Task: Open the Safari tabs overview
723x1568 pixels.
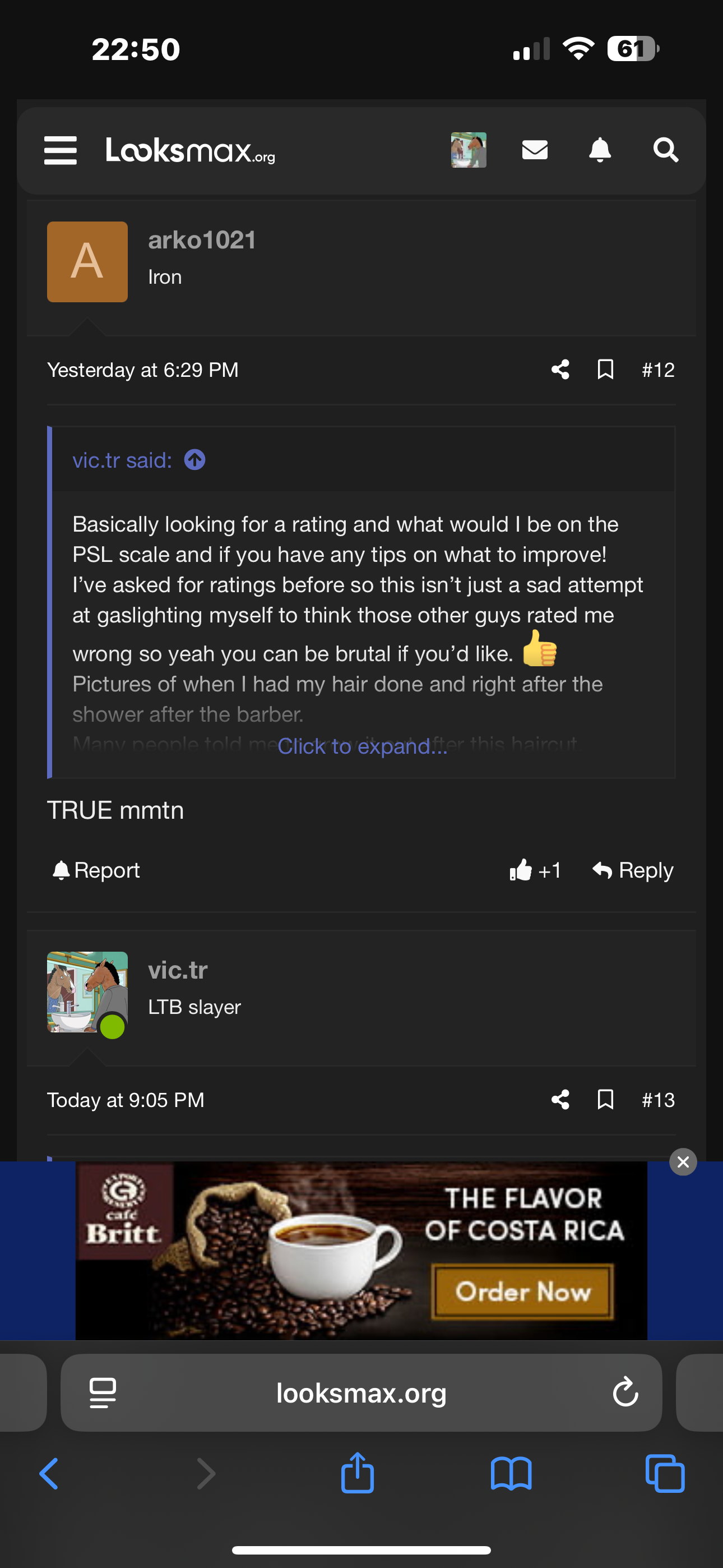Action: [x=665, y=1474]
